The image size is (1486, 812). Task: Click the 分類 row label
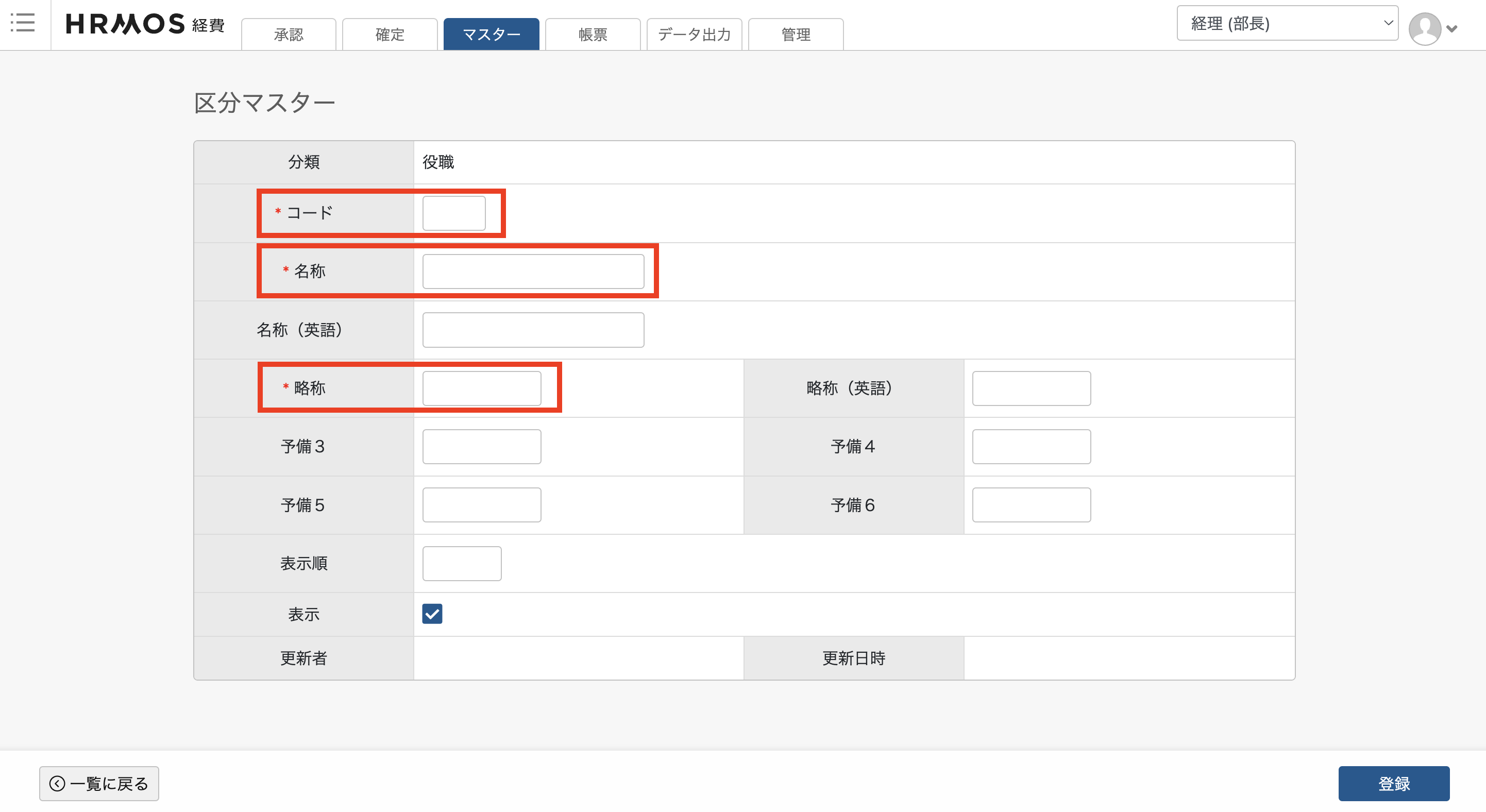tap(304, 162)
